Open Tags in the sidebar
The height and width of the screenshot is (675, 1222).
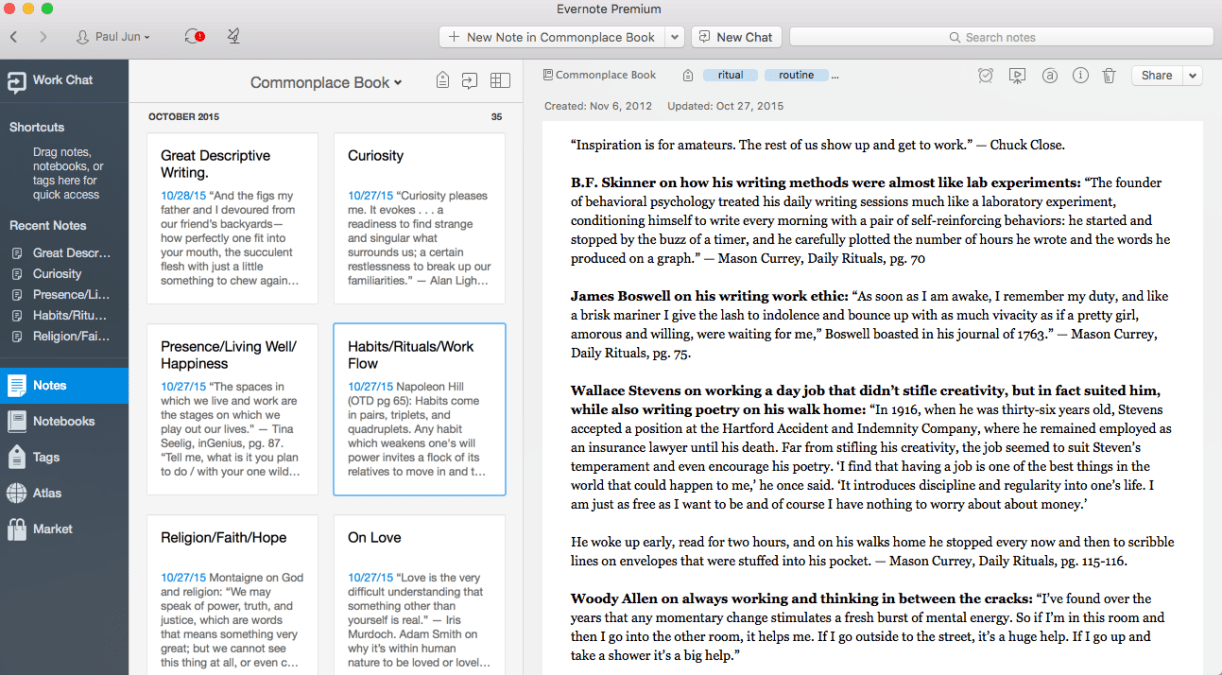click(46, 457)
